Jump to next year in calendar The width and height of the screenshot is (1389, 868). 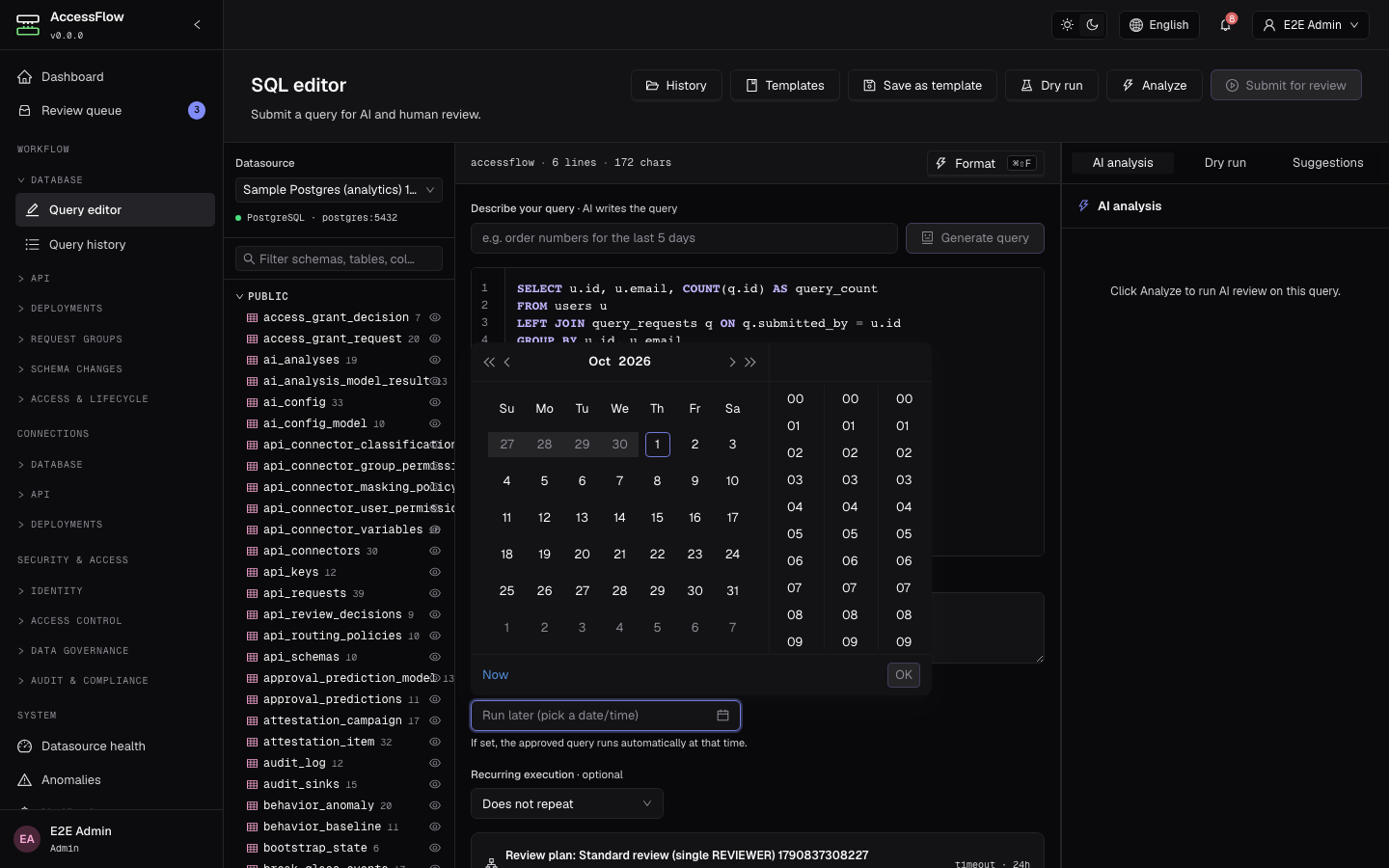(750, 362)
